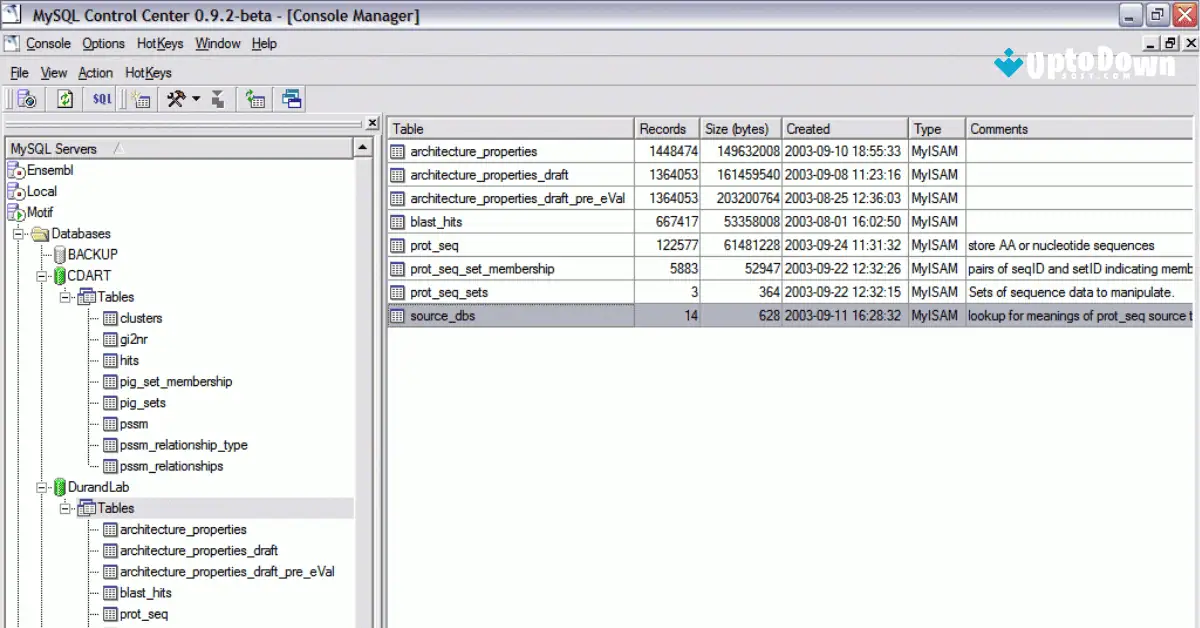Open the SQL query window icon
The height and width of the screenshot is (628, 1200).
pyautogui.click(x=102, y=98)
